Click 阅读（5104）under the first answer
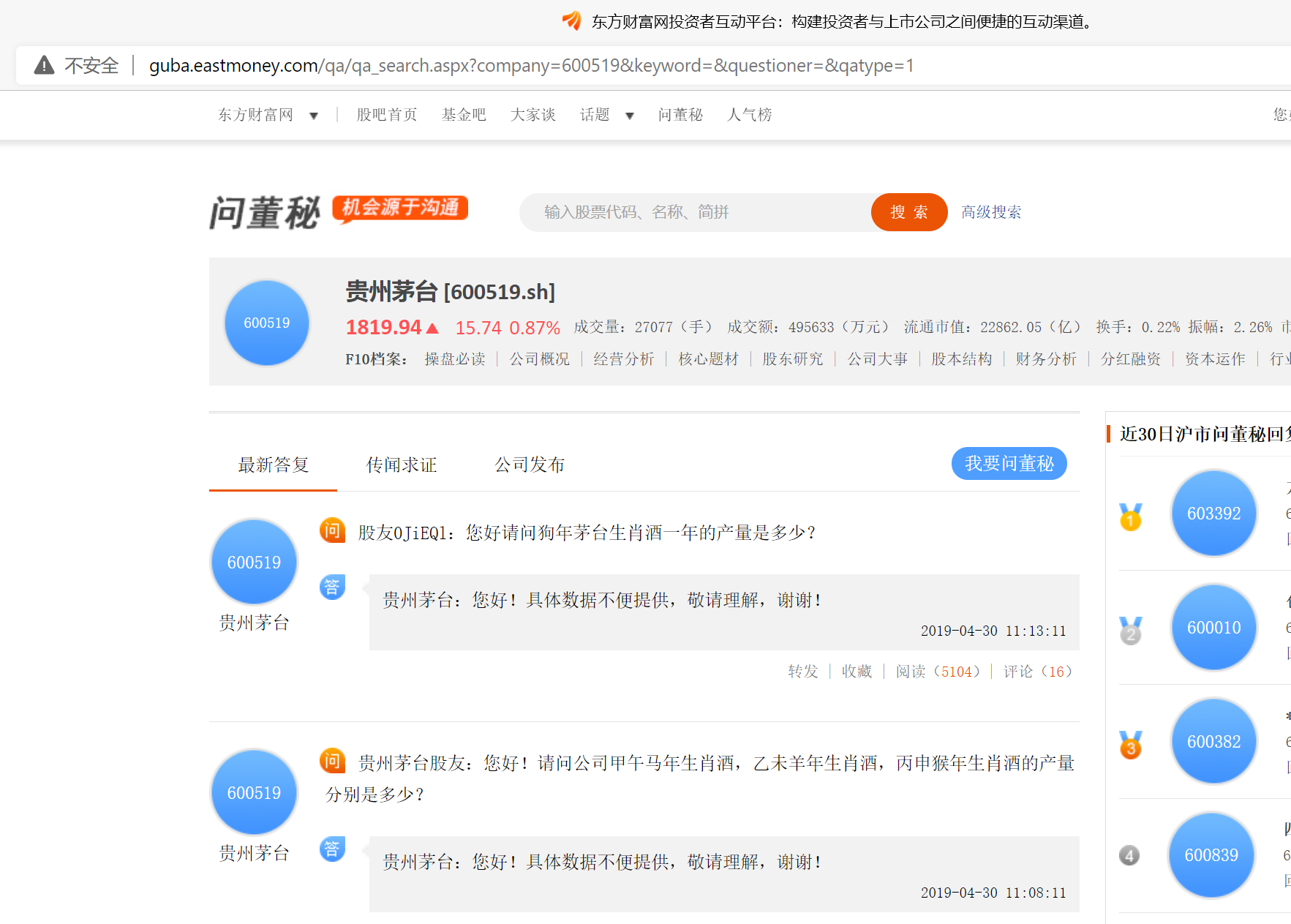Image resolution: width=1291 pixels, height=924 pixels. pos(938,672)
